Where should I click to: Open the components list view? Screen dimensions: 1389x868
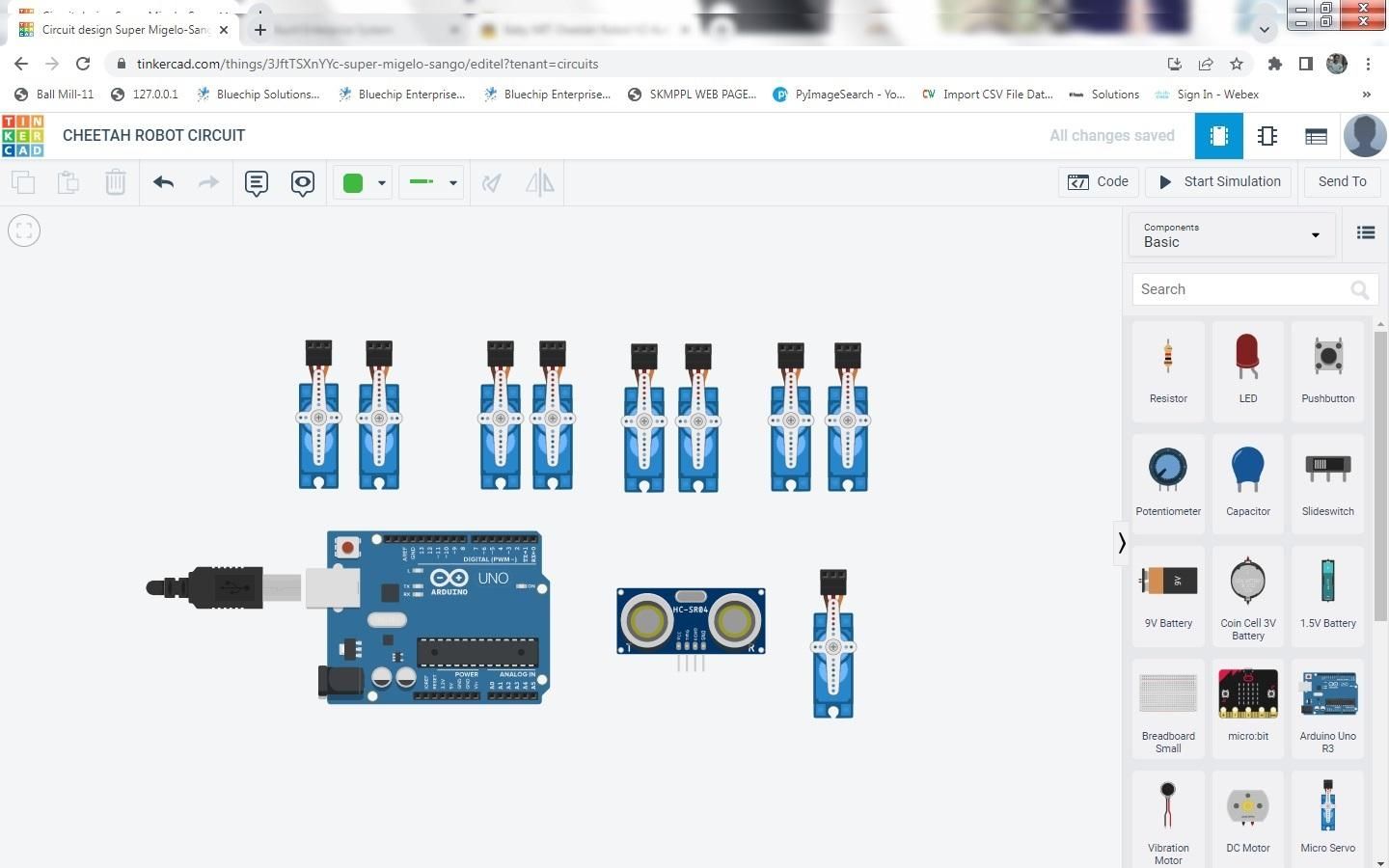tap(1366, 232)
